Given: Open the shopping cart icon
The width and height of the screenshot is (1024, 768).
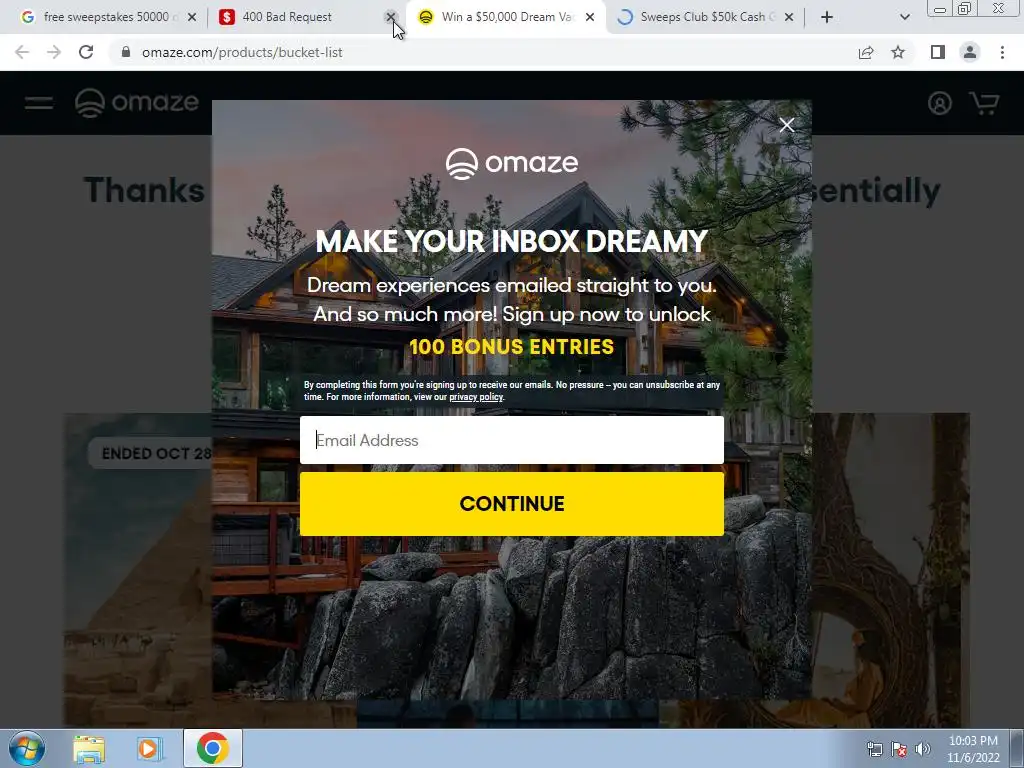Looking at the screenshot, I should pos(984,103).
